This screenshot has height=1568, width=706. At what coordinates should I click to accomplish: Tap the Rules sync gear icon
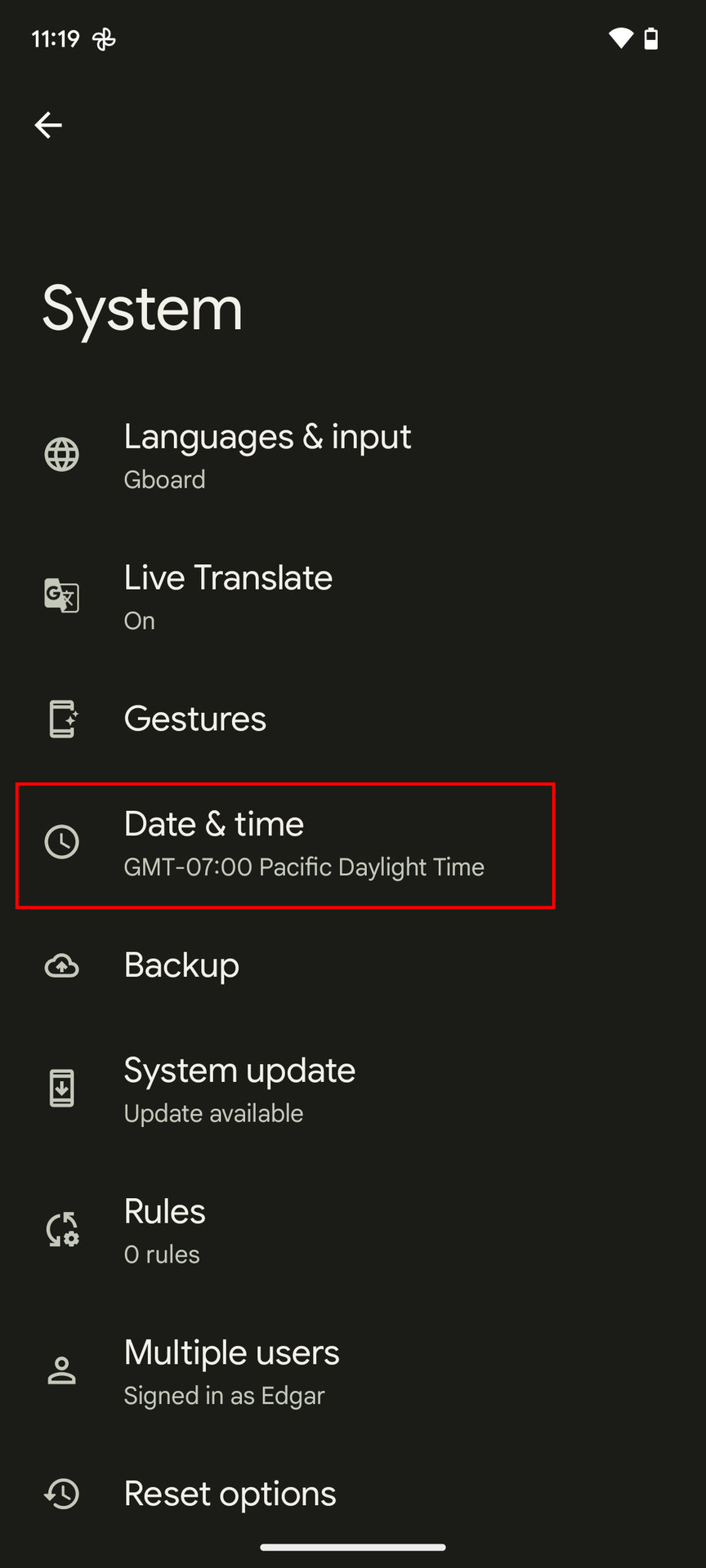pos(62,1229)
